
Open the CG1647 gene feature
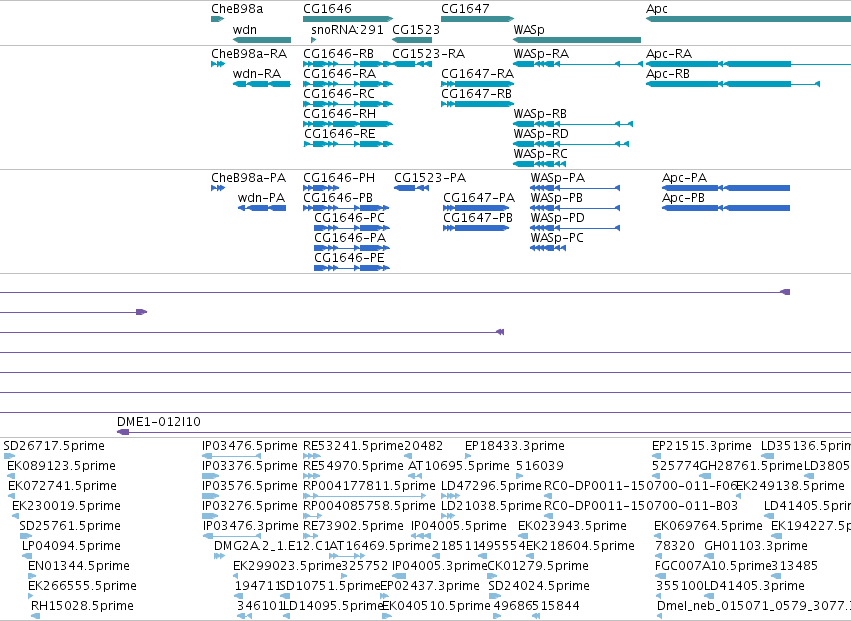coord(477,19)
